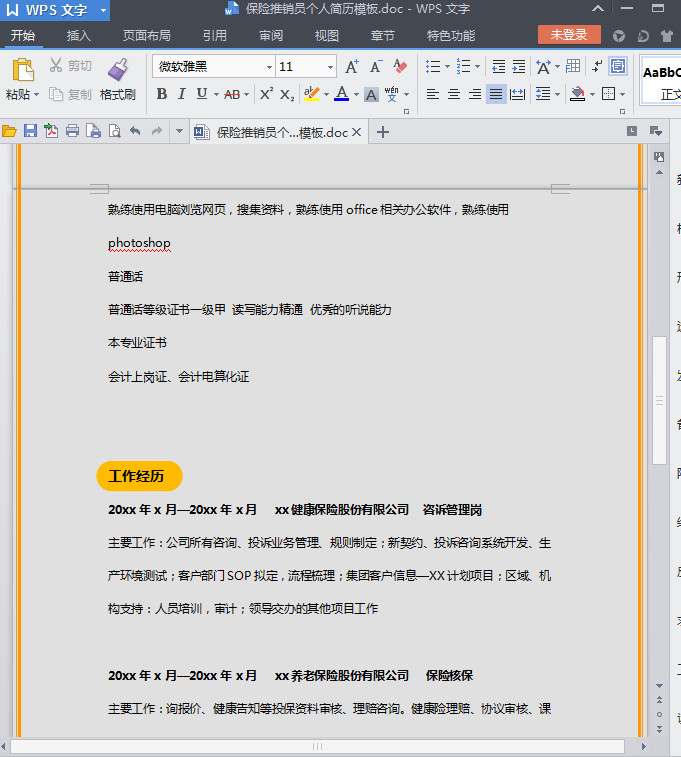The image size is (681, 757).
Task: Close the 保险推销员 document tab
Action: pyautogui.click(x=356, y=132)
